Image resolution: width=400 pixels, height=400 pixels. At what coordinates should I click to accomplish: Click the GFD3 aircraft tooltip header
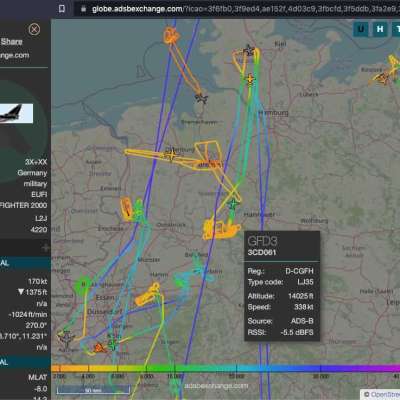282,245
